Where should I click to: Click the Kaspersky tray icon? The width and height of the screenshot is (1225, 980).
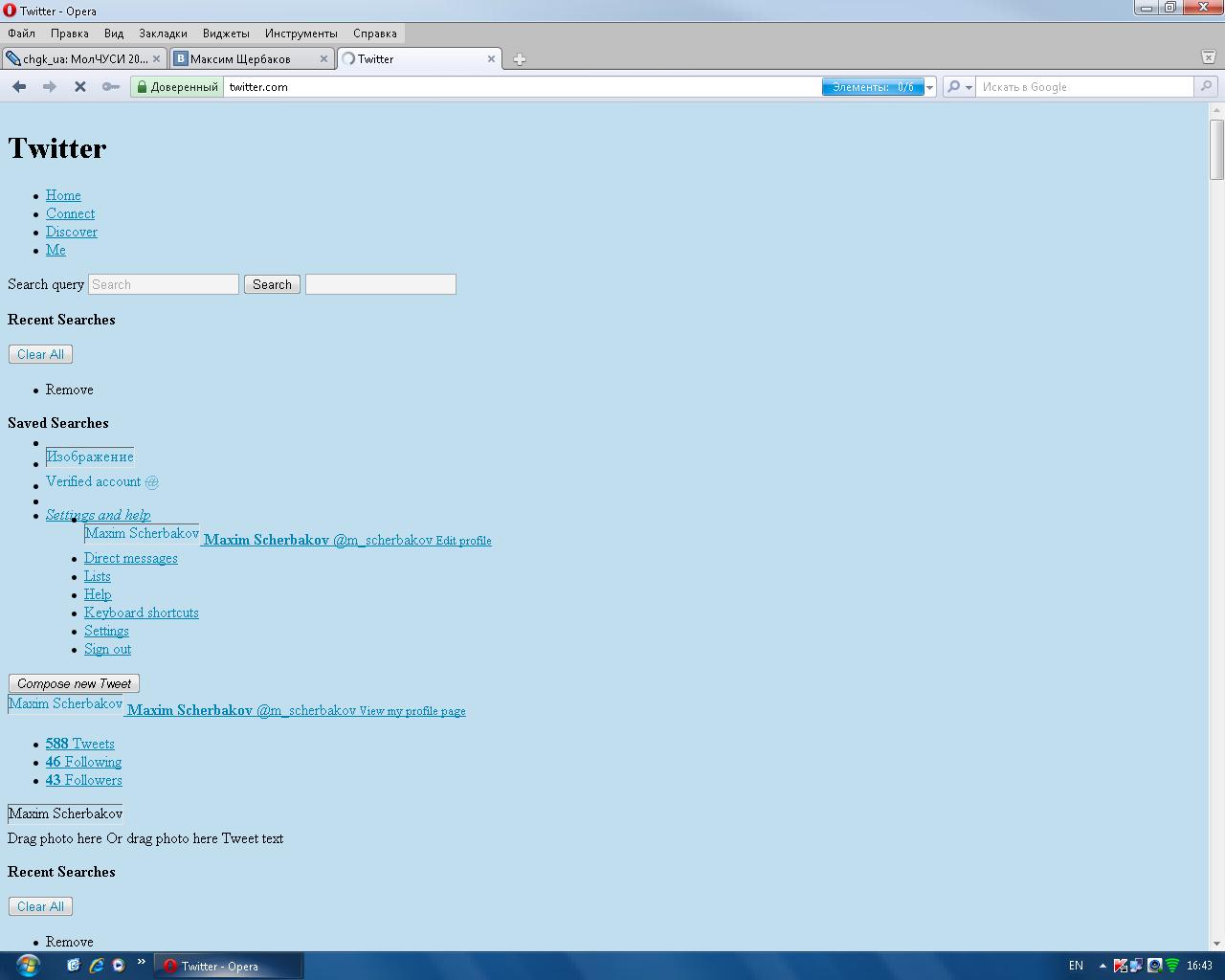point(1121,966)
